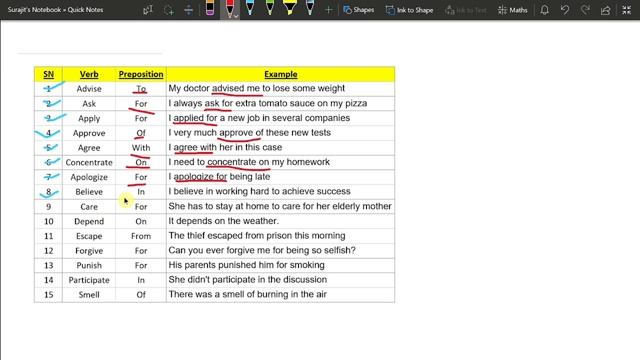Click the preposition 'From' in Escape row
This screenshot has width=640, height=360.
tap(141, 236)
